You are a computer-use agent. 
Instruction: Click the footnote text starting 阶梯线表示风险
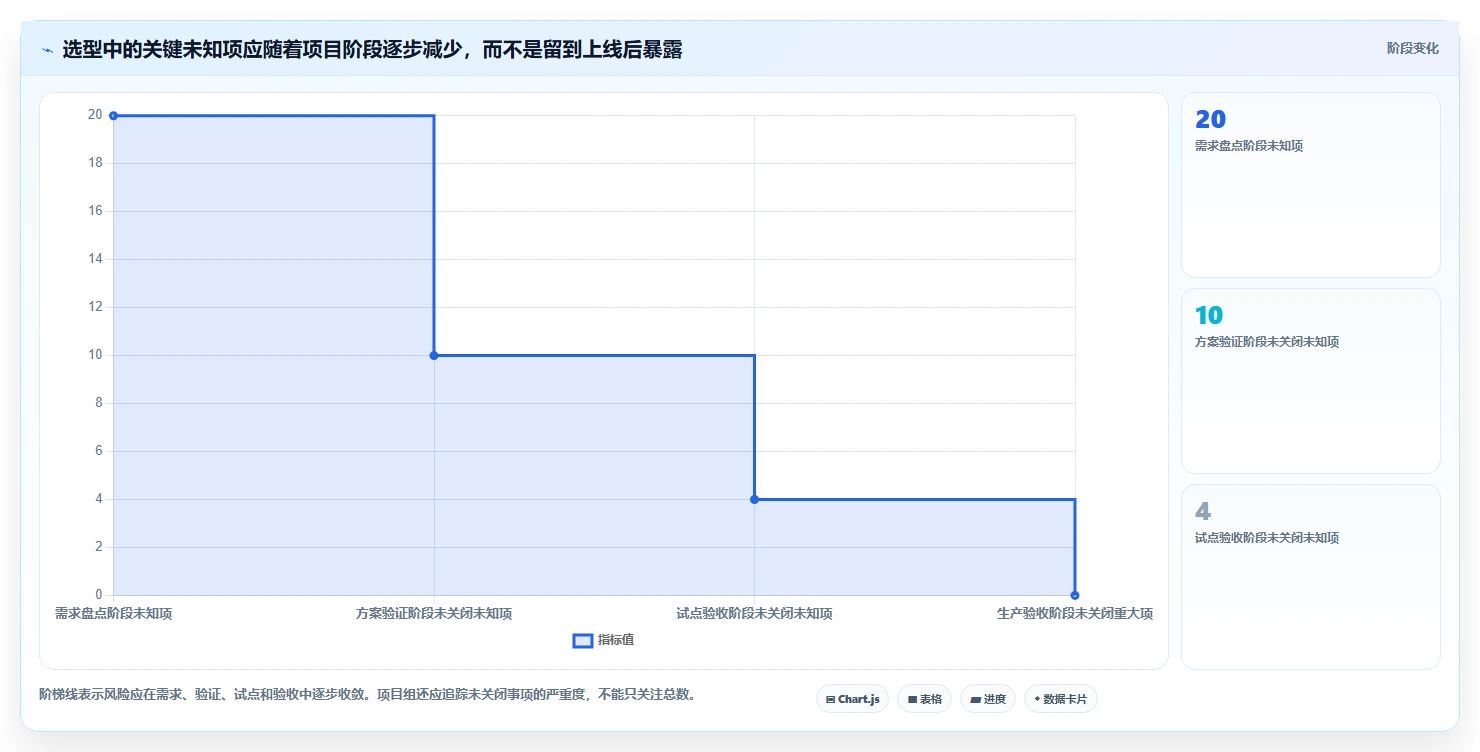tap(367, 694)
